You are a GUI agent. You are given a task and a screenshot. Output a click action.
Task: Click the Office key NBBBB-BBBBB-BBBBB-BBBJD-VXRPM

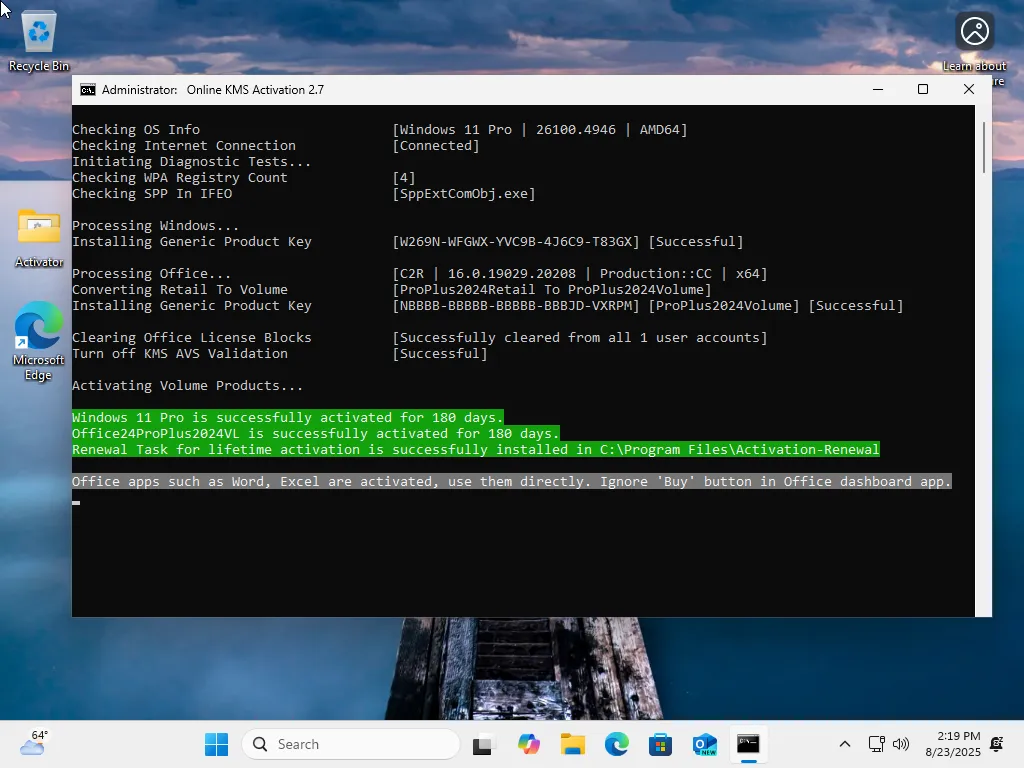coord(516,306)
